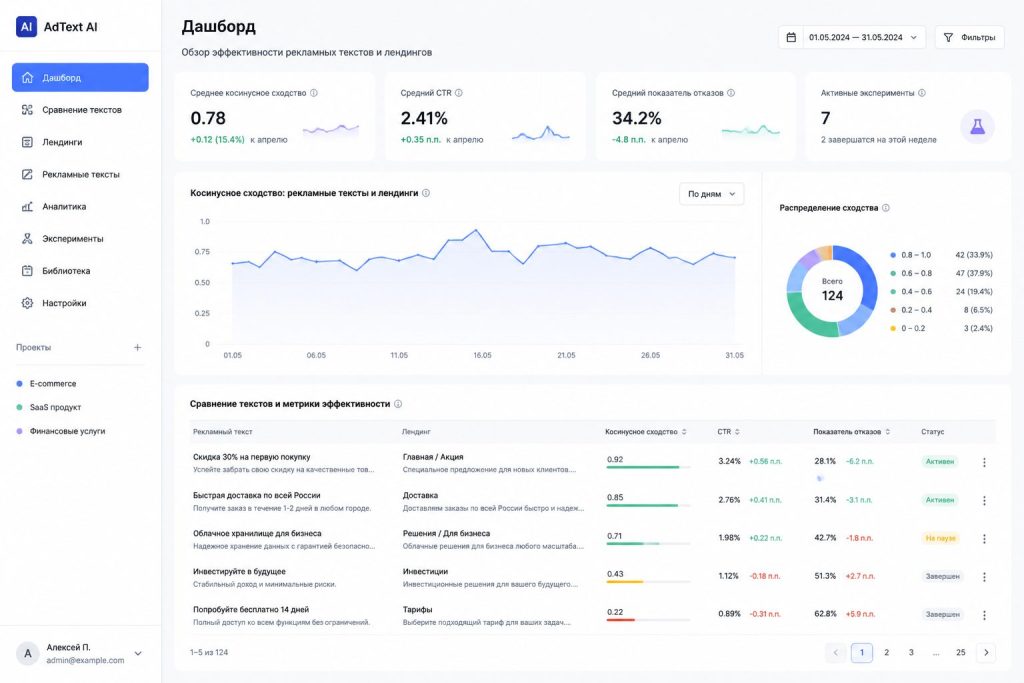
Task: Expand the Алексей П. account menu chevron
Action: (138, 653)
